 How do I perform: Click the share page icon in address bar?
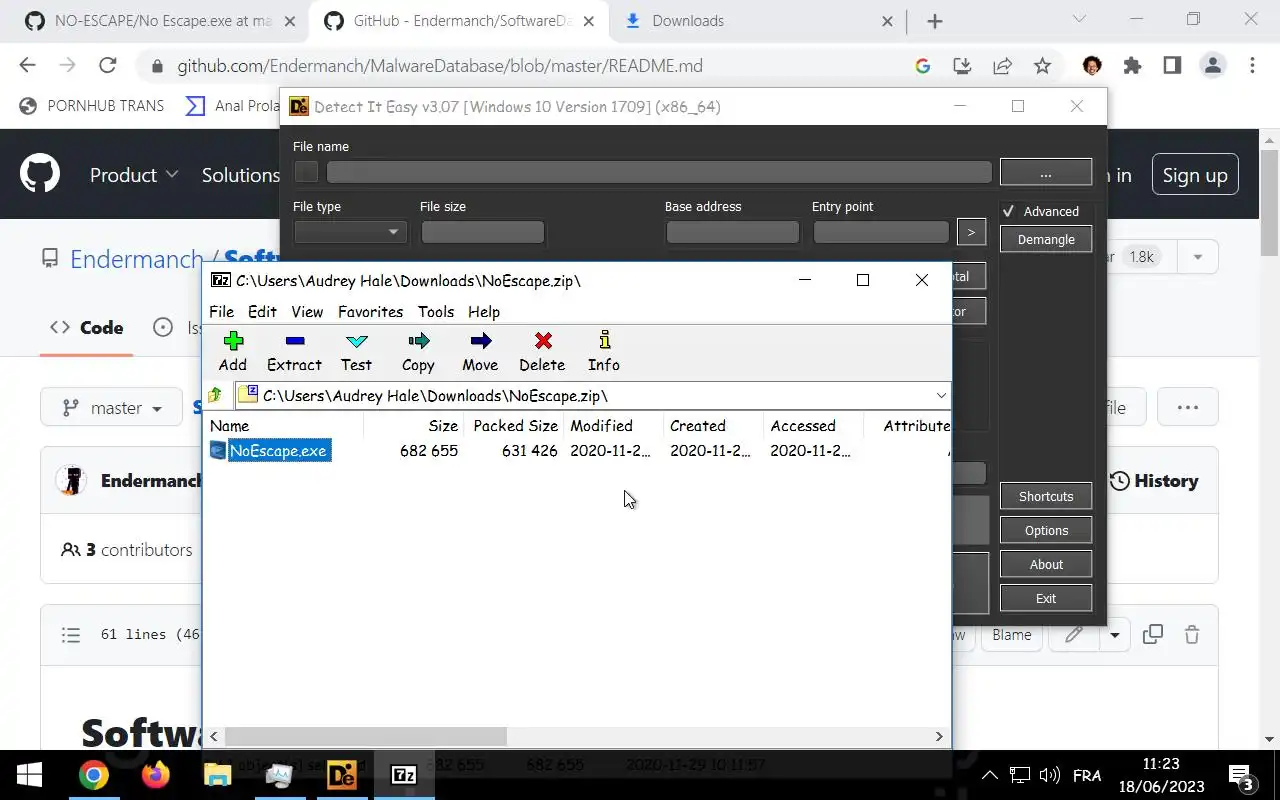1002,66
